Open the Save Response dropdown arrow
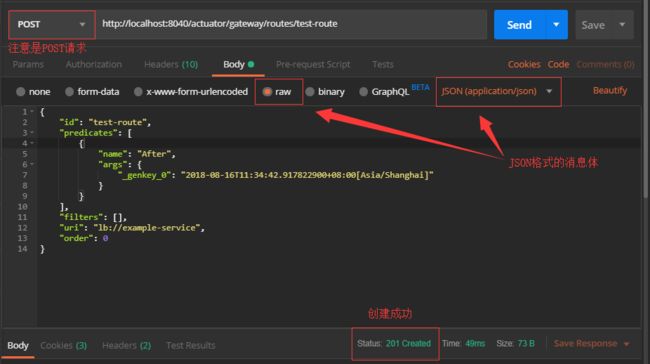 pos(626,344)
